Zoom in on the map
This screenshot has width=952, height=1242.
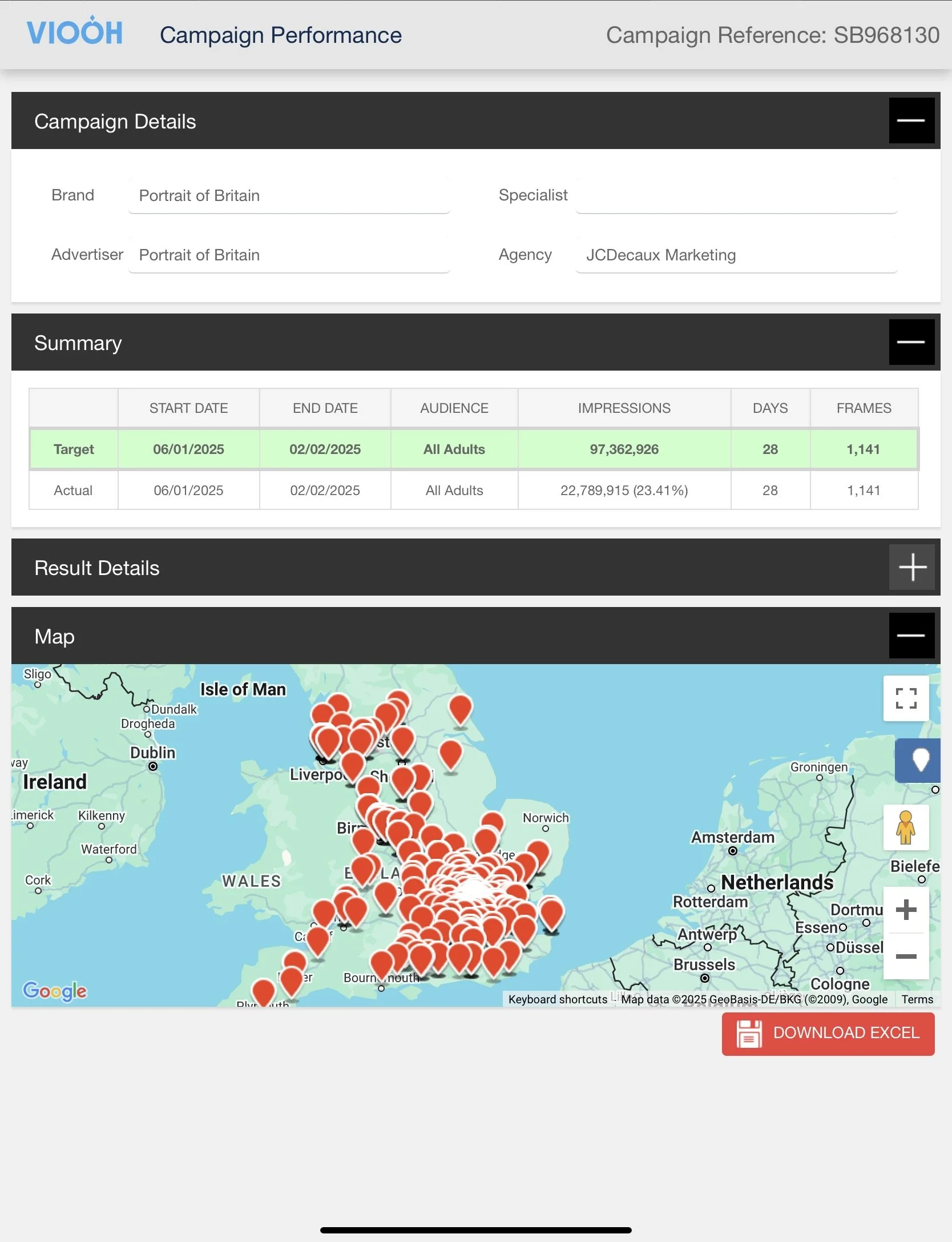pyautogui.click(x=906, y=910)
